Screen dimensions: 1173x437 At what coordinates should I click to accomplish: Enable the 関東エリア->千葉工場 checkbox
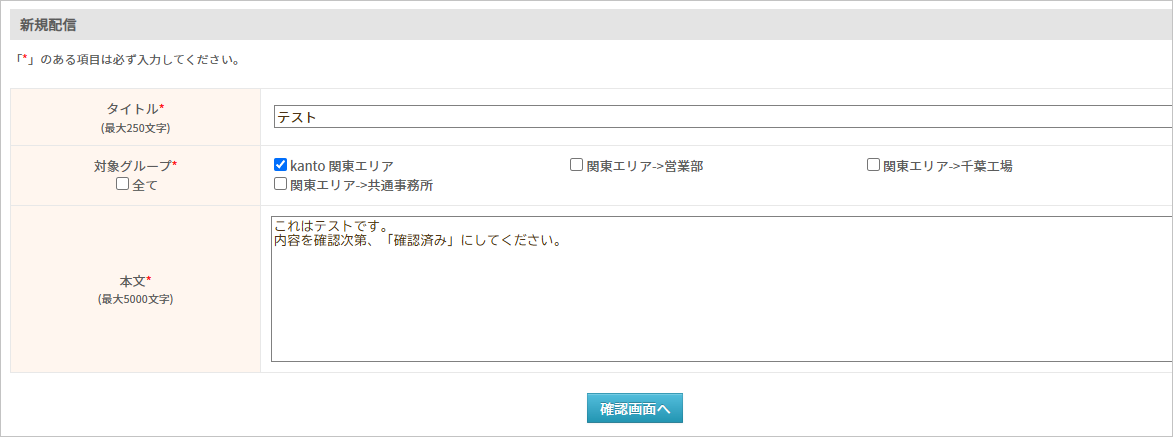(873, 165)
